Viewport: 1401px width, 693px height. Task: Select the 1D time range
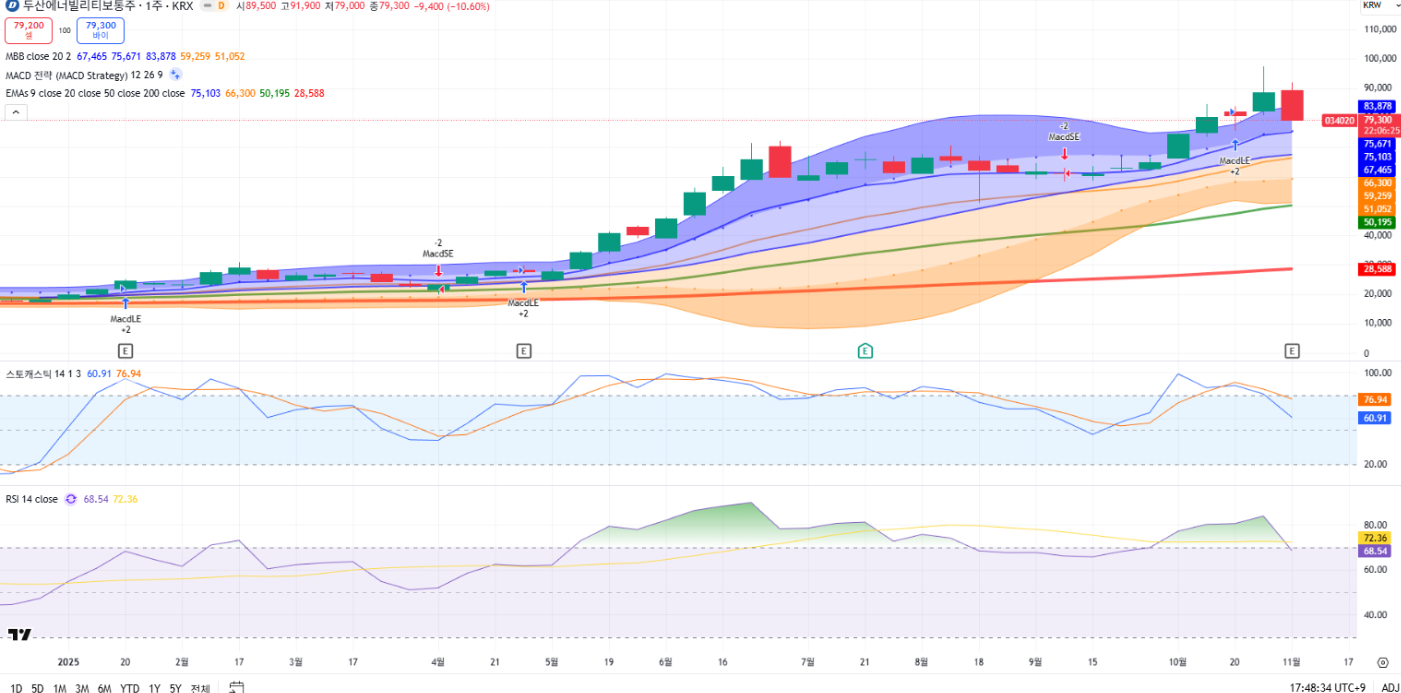point(16,688)
